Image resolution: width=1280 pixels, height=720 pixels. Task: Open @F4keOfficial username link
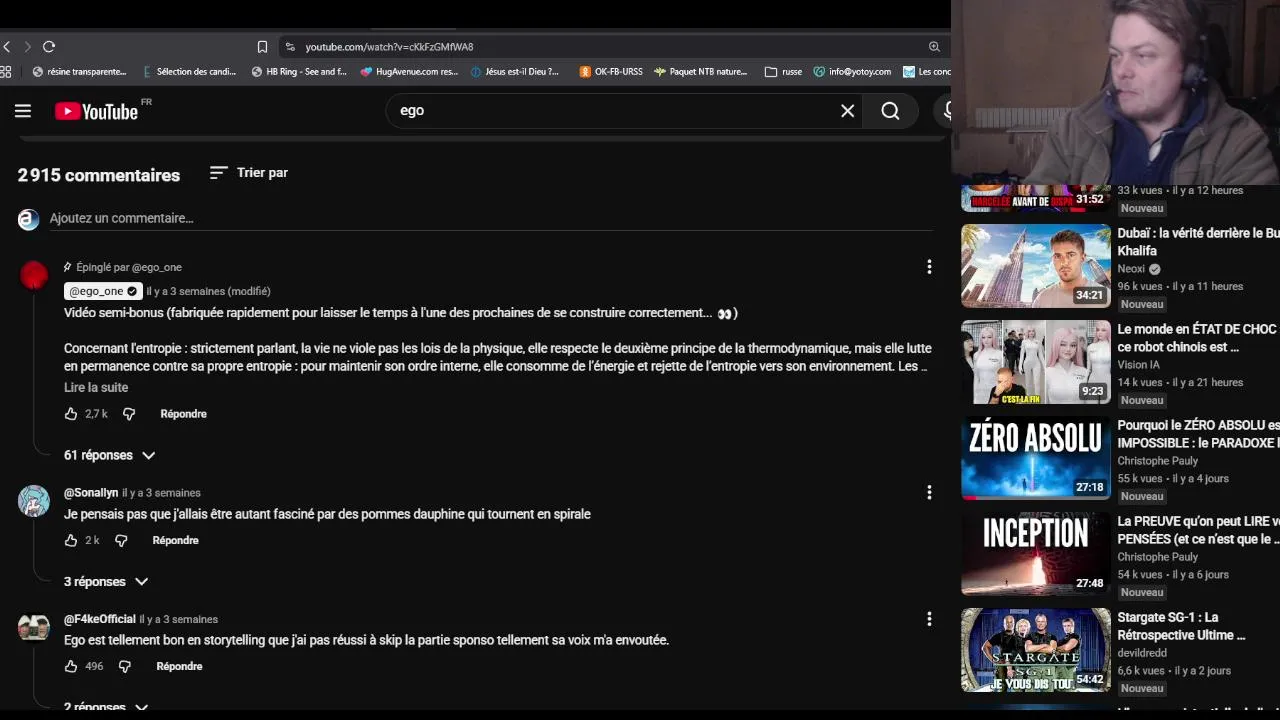tap(99, 619)
